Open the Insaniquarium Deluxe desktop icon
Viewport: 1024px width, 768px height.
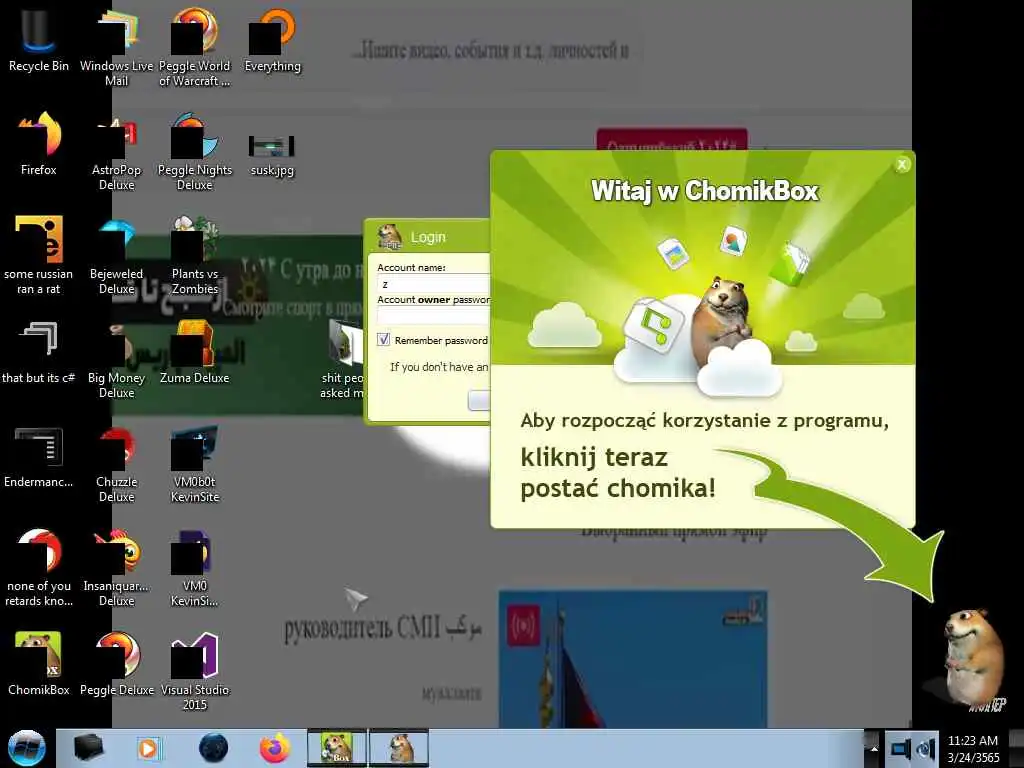click(x=116, y=568)
